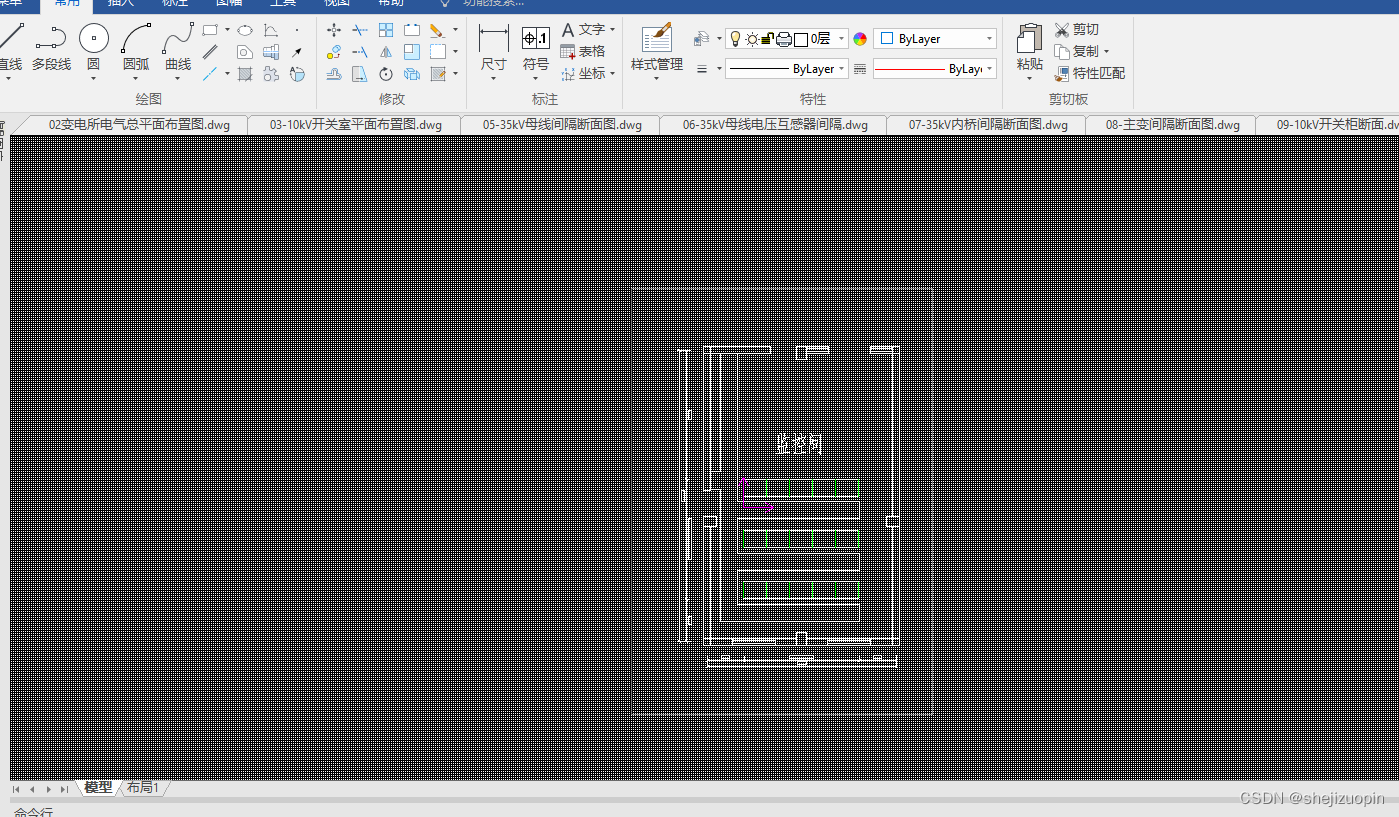The height and width of the screenshot is (817, 1399).
Task: Click the Scale tool in Modify
Action: (412, 52)
